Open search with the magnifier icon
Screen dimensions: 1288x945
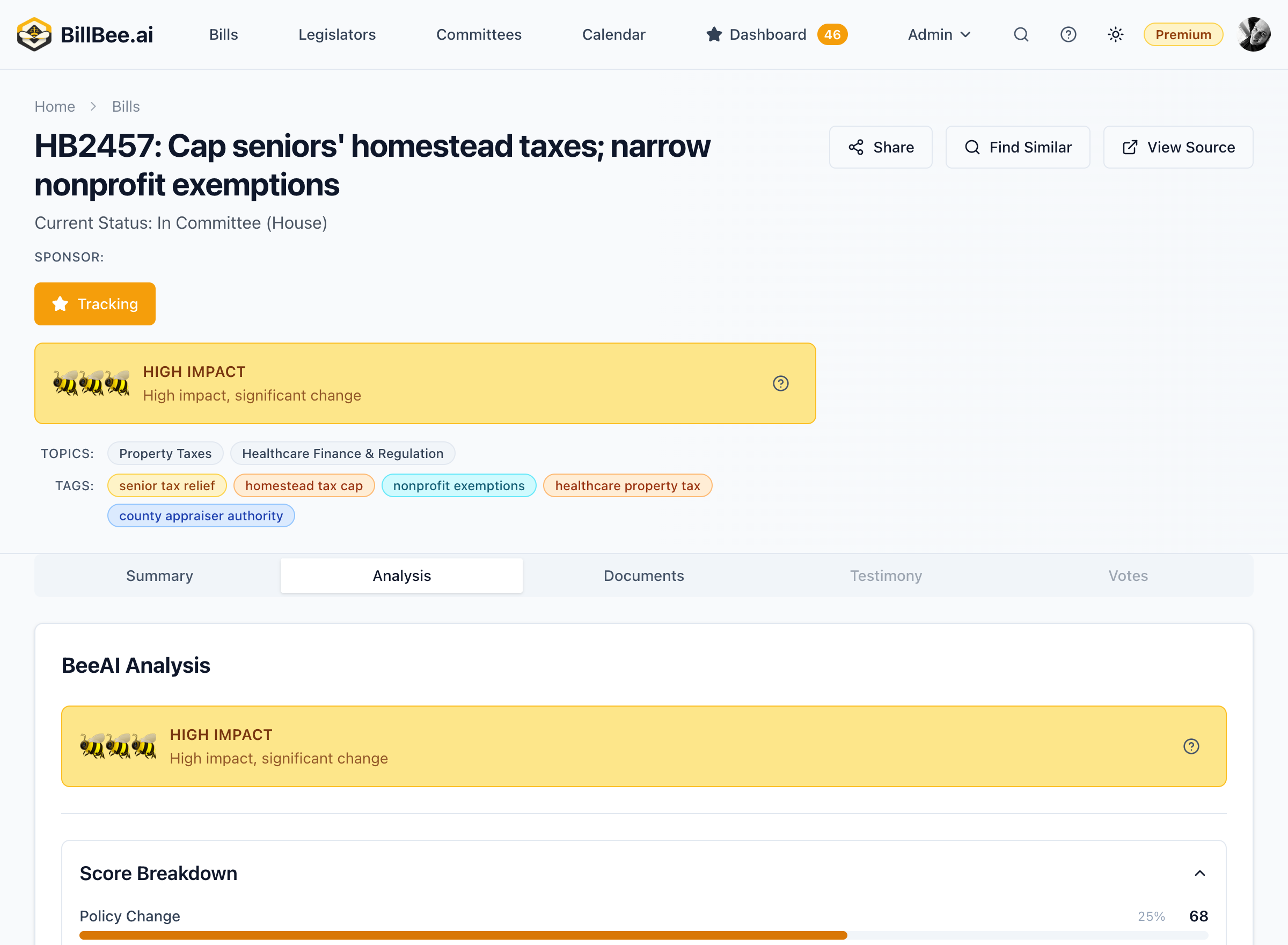pos(1021,34)
